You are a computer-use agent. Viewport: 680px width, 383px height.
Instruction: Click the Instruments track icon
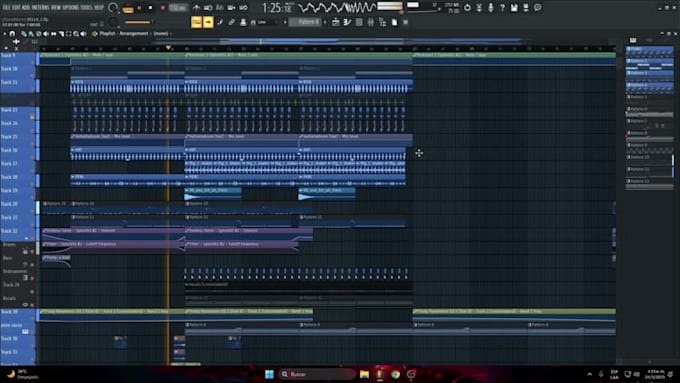pyautogui.click(x=26, y=278)
